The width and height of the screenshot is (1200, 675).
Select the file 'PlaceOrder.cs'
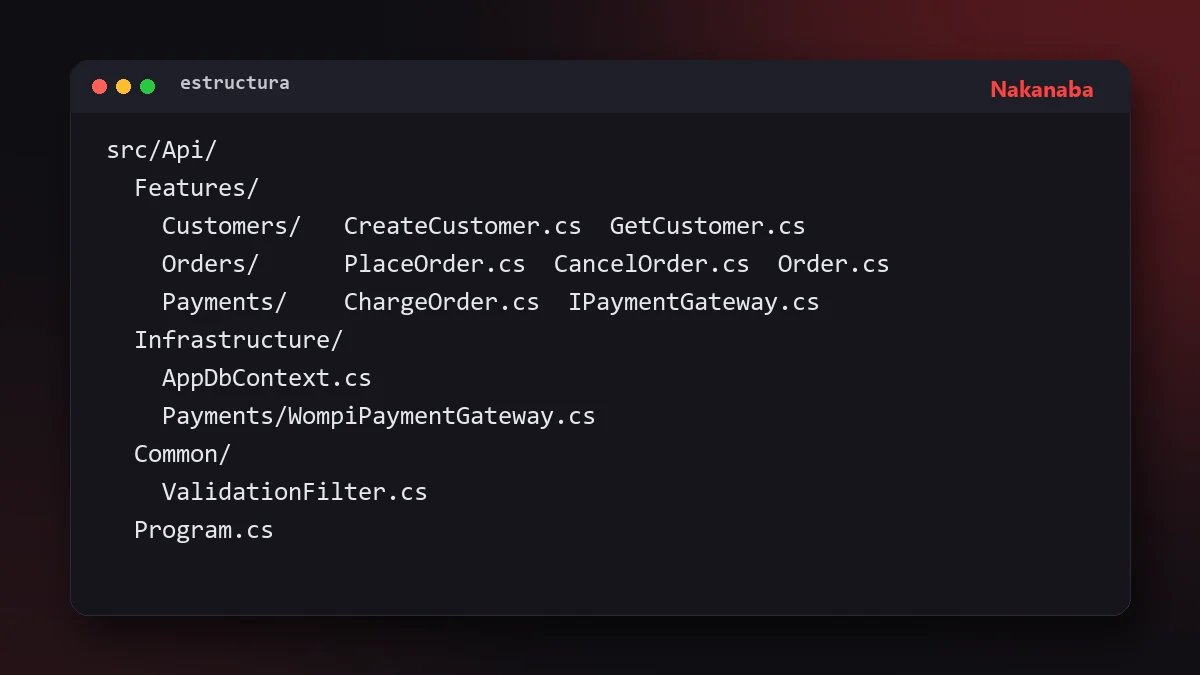tap(435, 264)
